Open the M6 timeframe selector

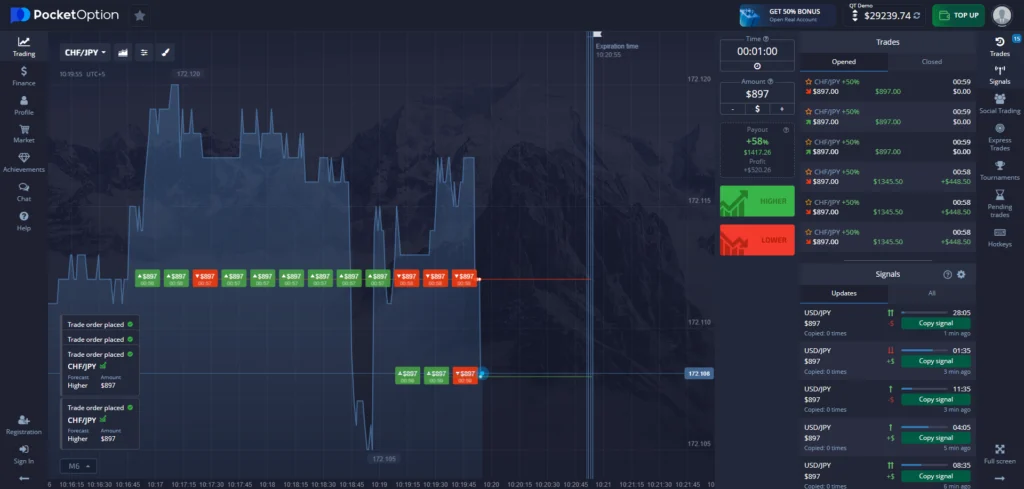click(x=79, y=466)
